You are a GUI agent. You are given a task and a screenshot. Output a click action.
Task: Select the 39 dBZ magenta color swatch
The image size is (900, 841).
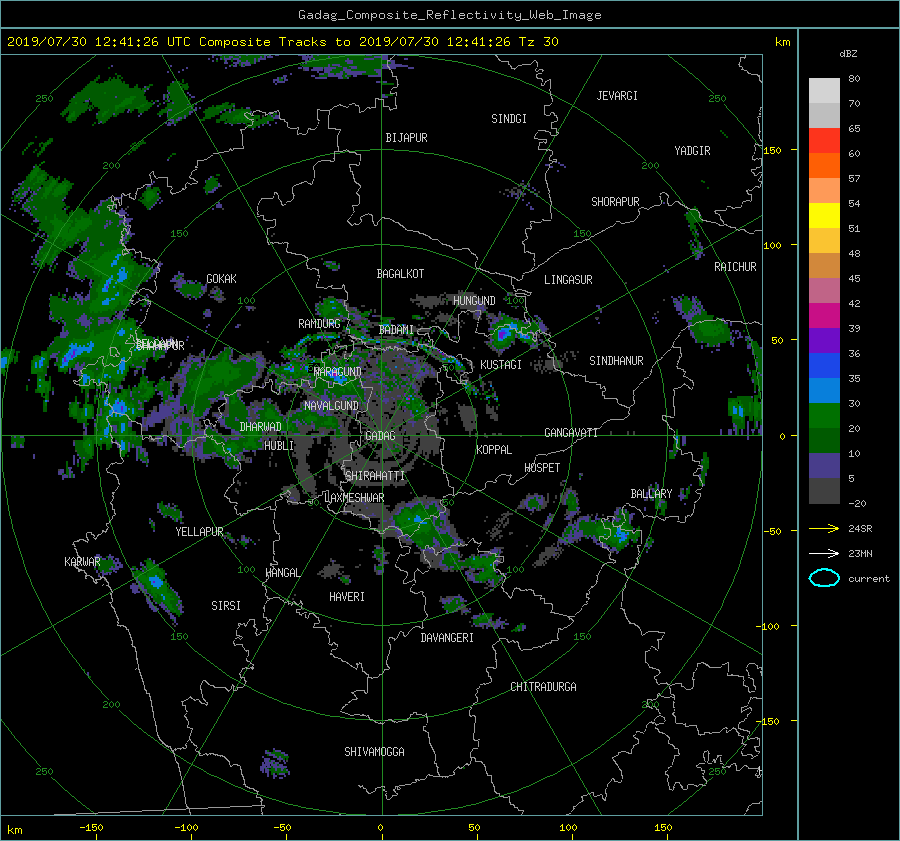coord(824,316)
